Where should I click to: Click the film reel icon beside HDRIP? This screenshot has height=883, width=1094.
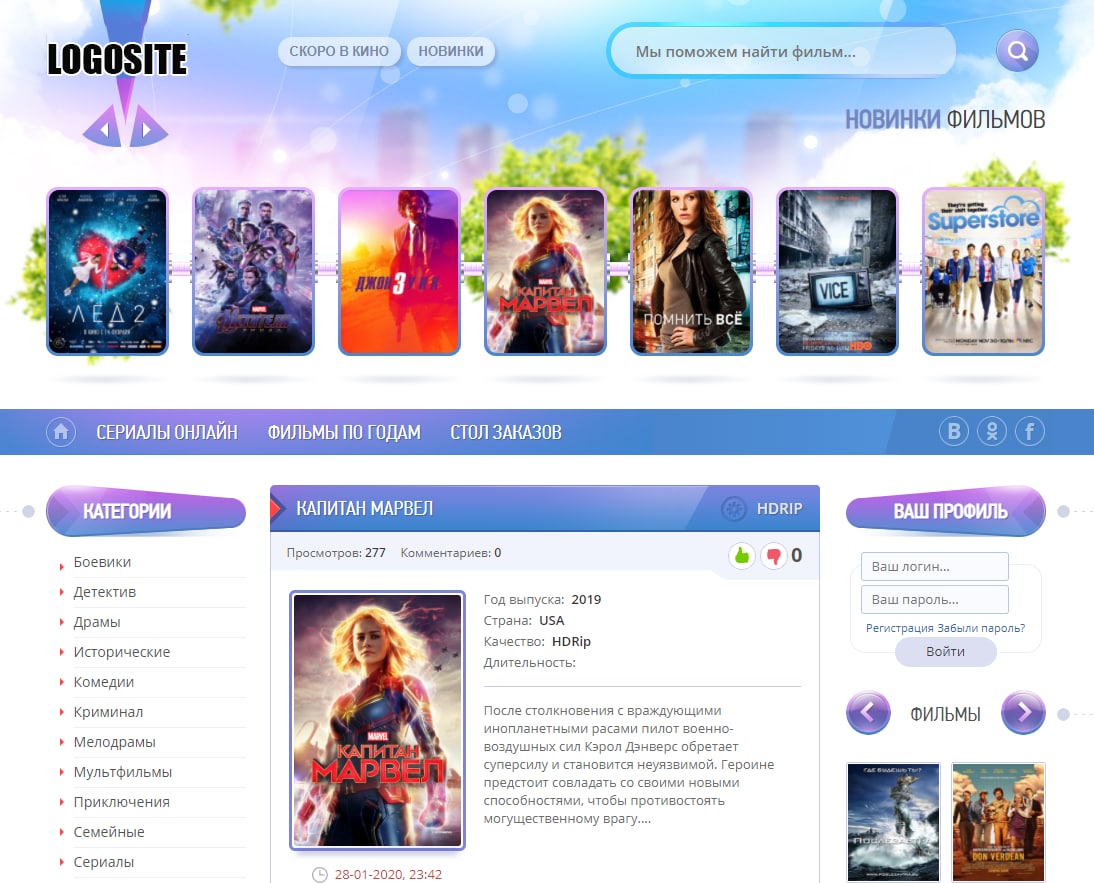733,508
